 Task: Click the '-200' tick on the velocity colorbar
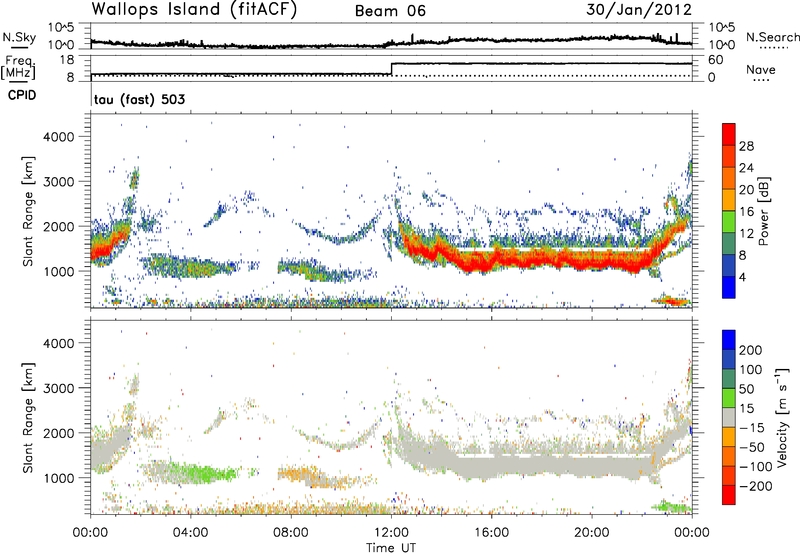point(756,486)
